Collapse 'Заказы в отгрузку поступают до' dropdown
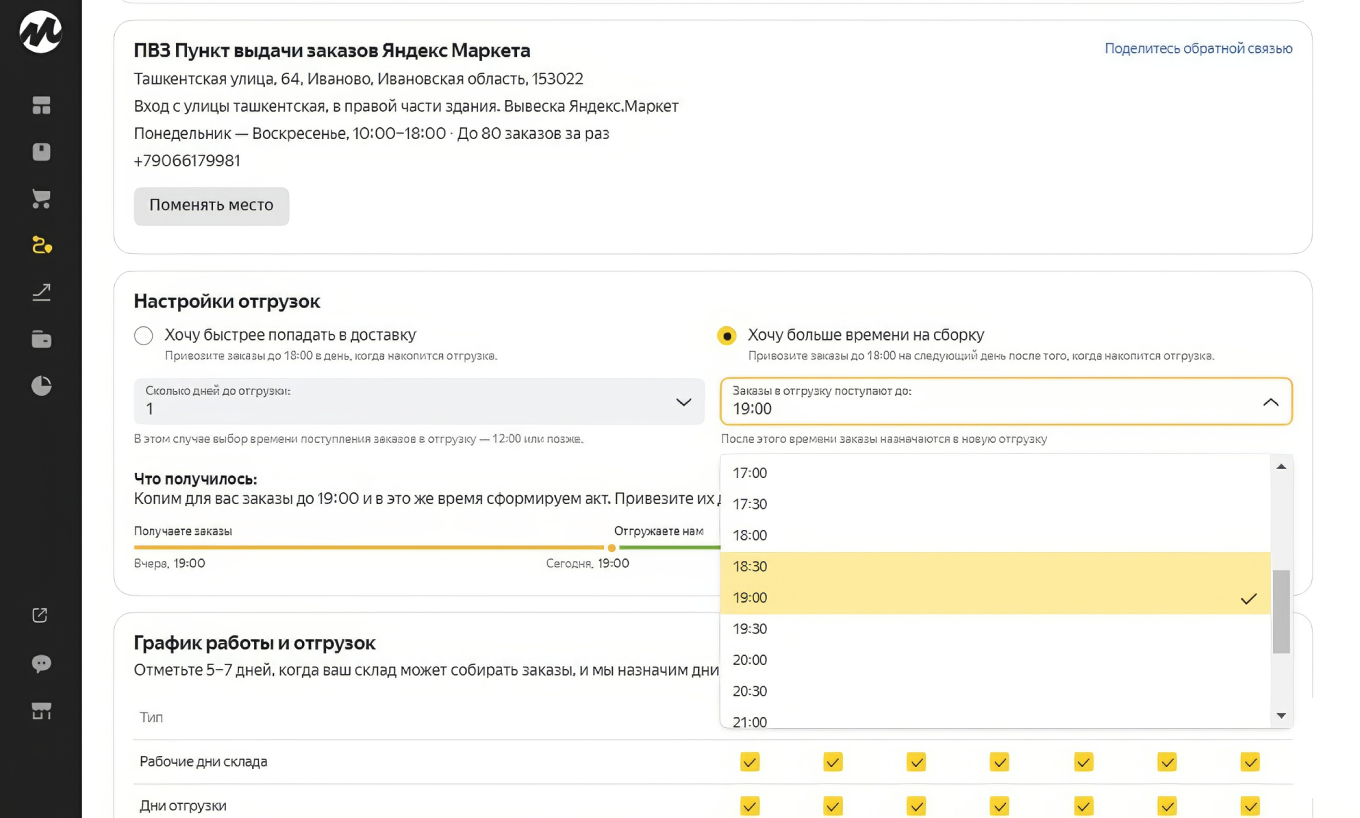 pos(1006,401)
